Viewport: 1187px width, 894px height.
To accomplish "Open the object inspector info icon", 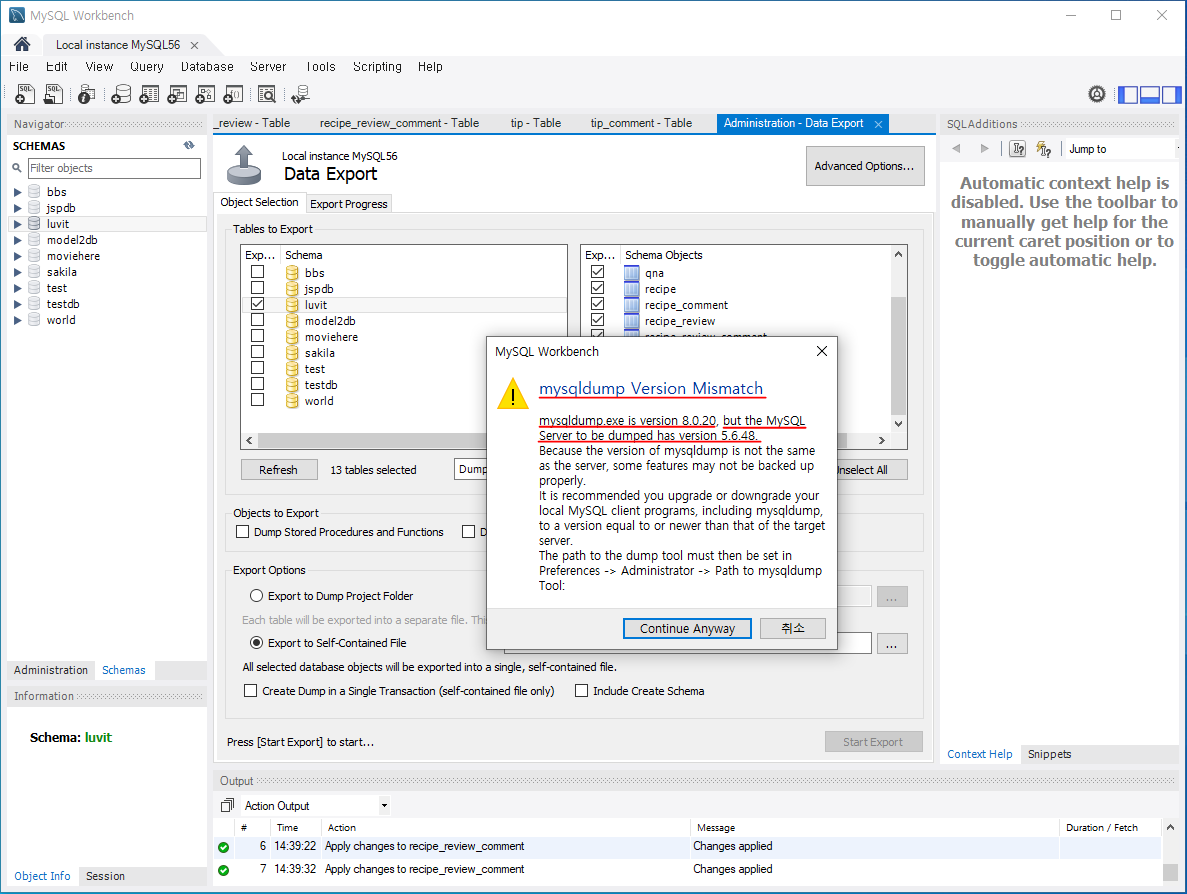I will [x=87, y=94].
